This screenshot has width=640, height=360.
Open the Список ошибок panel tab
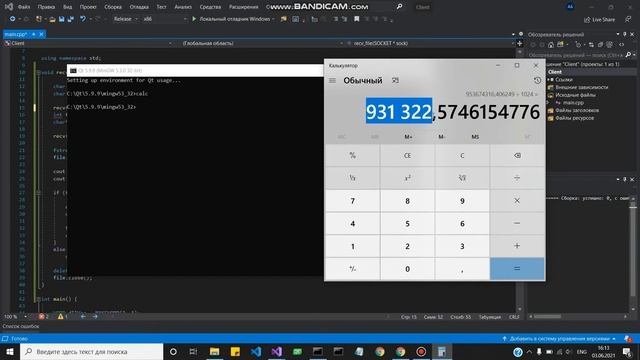click(x=21, y=326)
